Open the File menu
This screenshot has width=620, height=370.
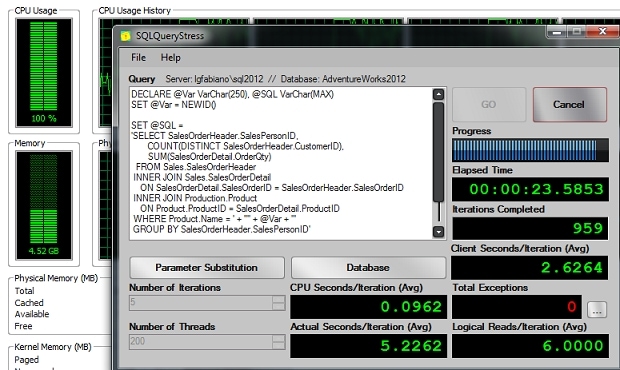(138, 58)
